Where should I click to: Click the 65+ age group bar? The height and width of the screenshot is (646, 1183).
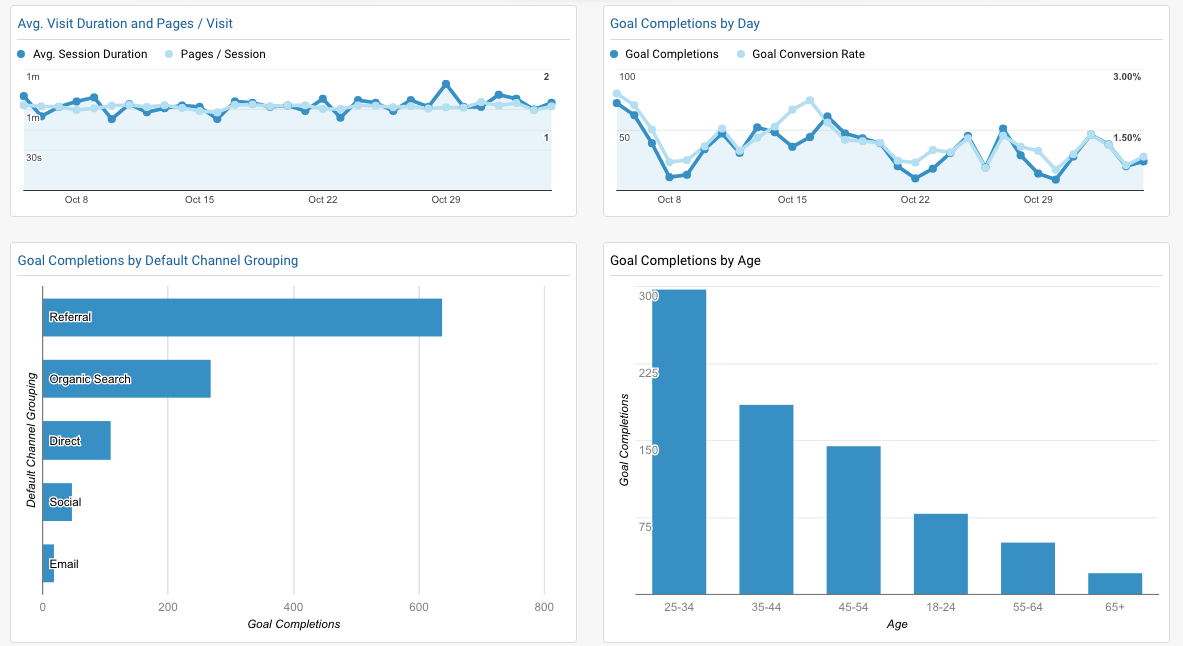coord(1115,583)
